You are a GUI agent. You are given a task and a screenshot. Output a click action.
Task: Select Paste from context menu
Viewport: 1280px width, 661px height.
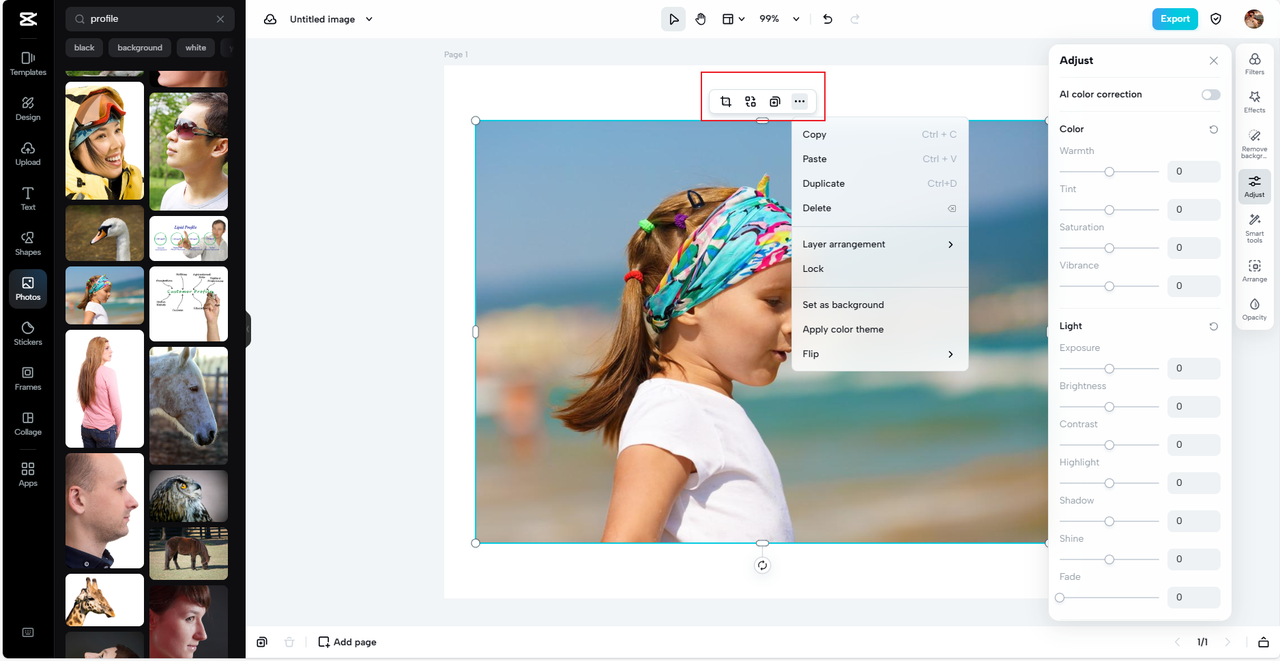tap(878, 159)
